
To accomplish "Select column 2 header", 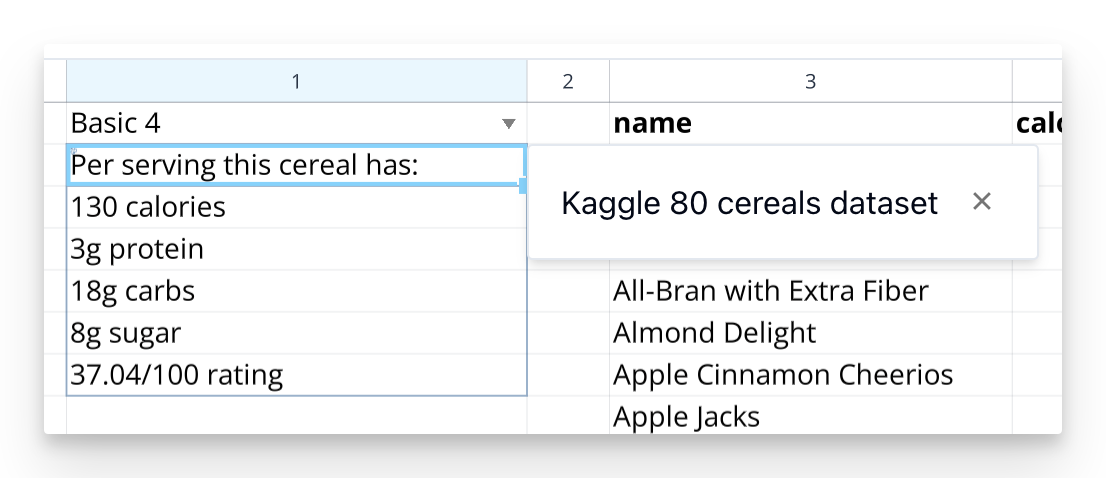I will 568,81.
